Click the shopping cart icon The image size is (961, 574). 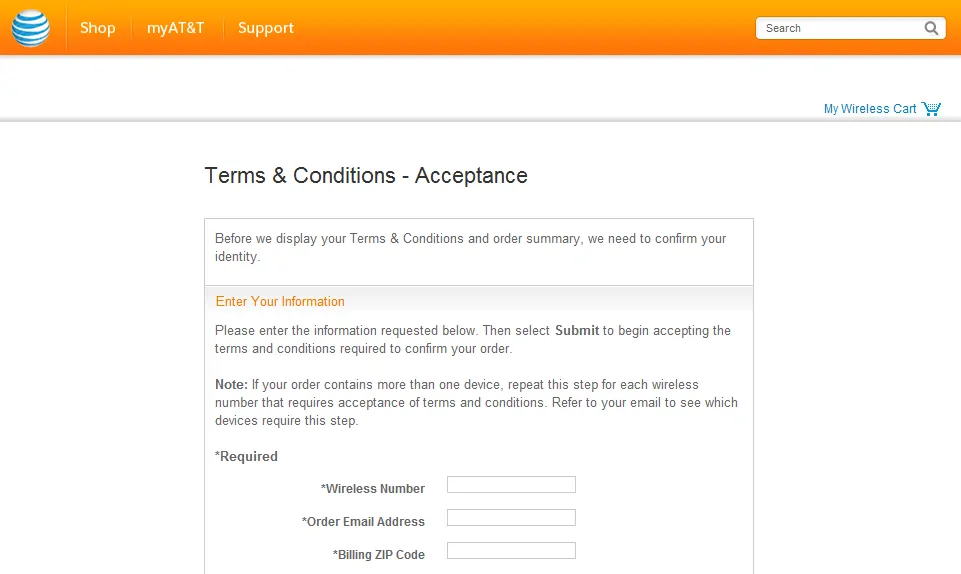click(931, 108)
